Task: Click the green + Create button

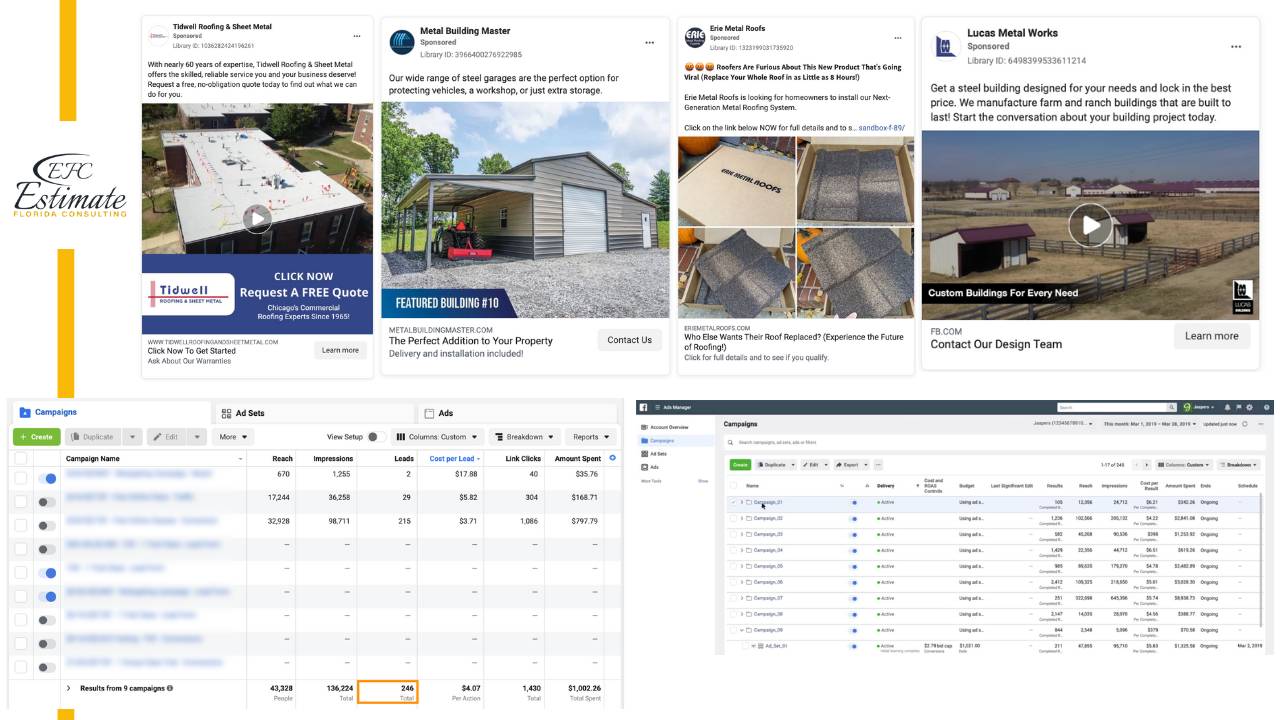Action: click(36, 437)
